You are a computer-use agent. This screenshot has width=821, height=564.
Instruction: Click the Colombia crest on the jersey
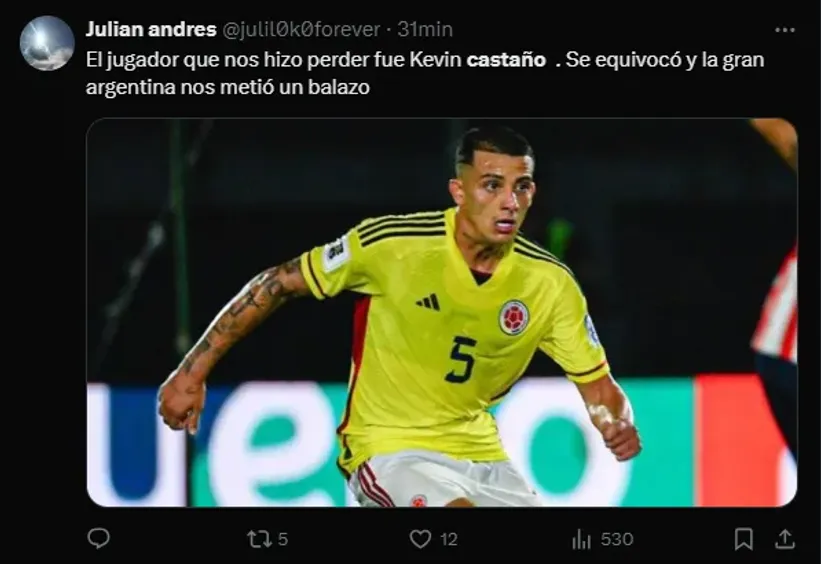point(514,317)
